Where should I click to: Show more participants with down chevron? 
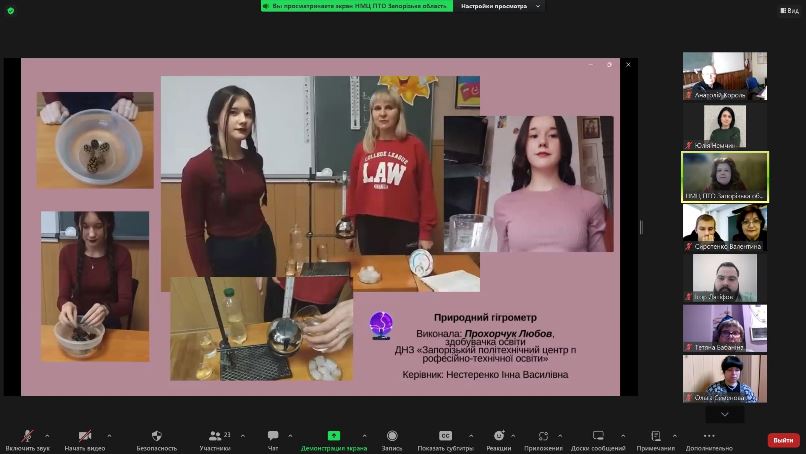(x=725, y=414)
